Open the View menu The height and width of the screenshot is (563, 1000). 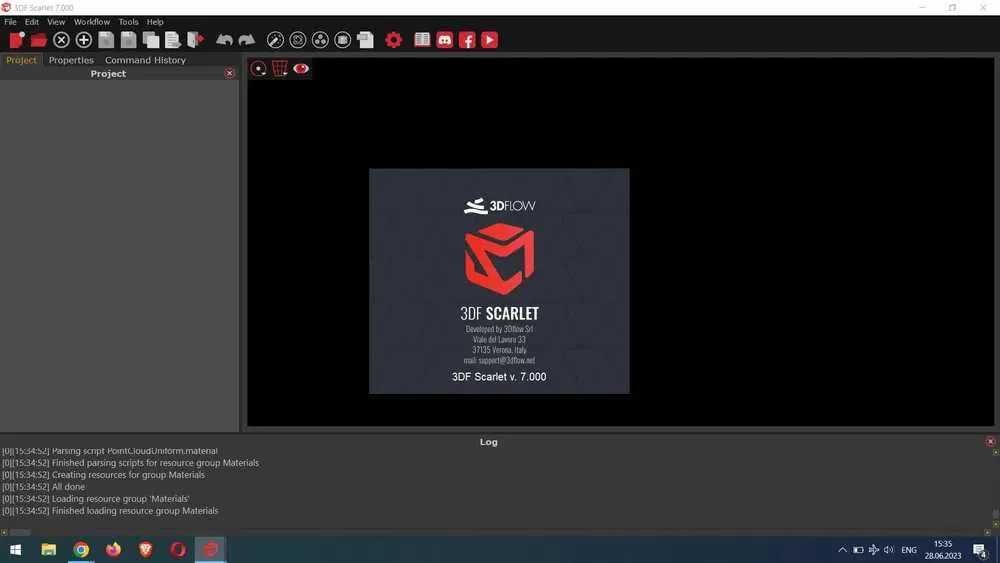[56, 22]
